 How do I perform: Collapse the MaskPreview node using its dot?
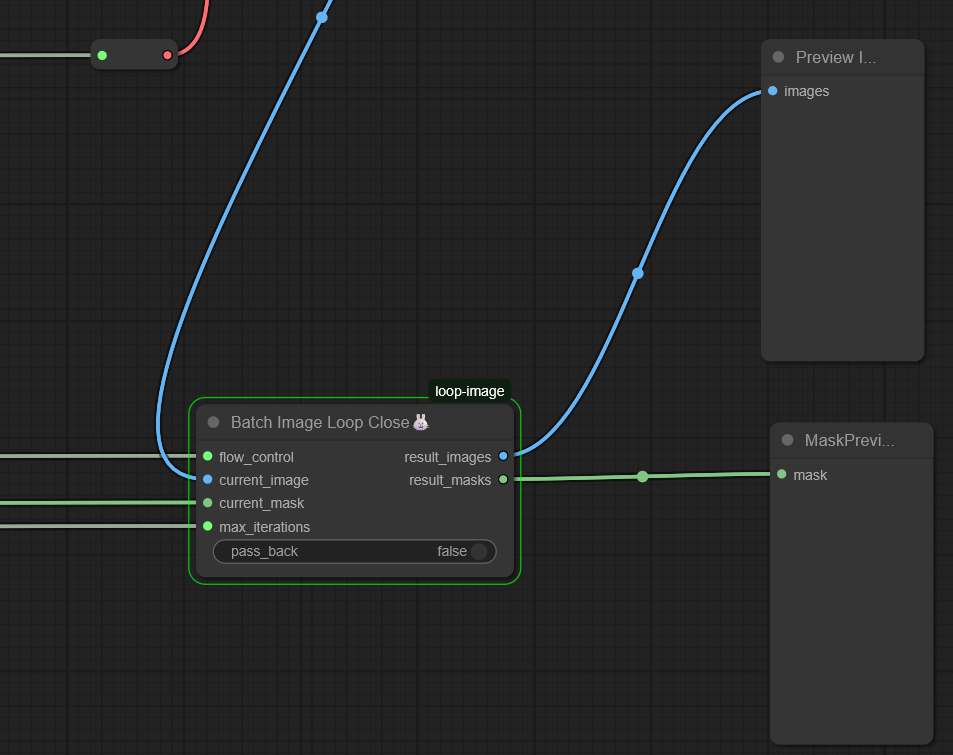point(787,440)
